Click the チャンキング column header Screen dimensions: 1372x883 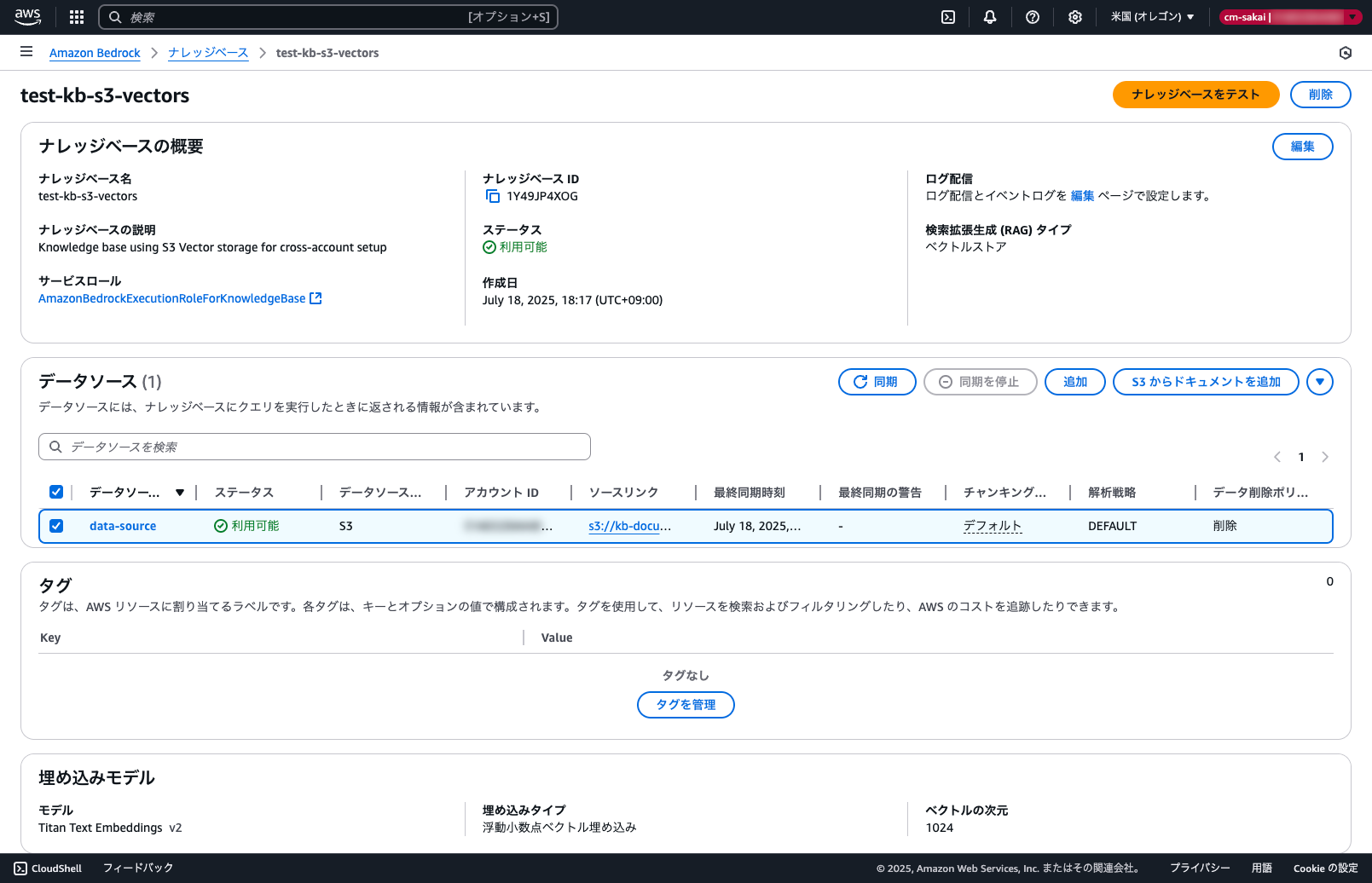pos(1004,493)
